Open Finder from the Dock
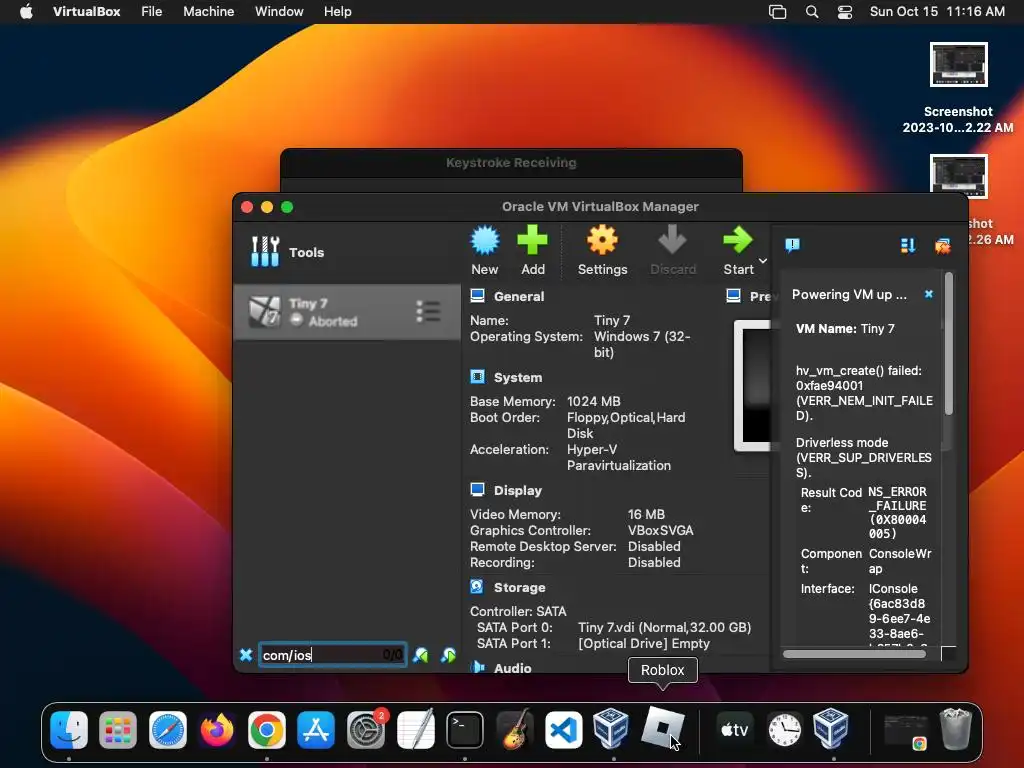1024x768 pixels. point(69,729)
